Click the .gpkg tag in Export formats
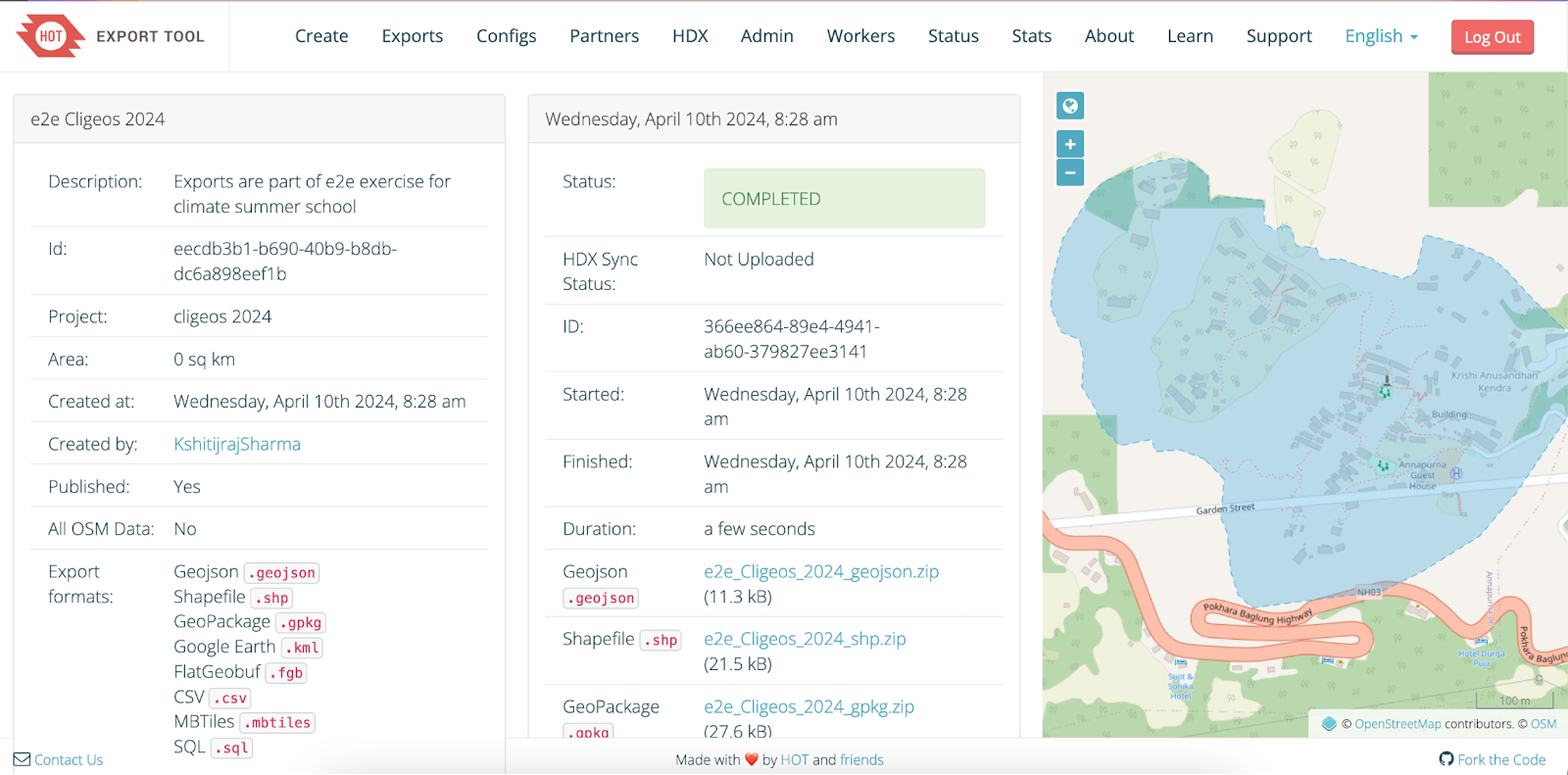The height and width of the screenshot is (775, 1568). tap(301, 623)
